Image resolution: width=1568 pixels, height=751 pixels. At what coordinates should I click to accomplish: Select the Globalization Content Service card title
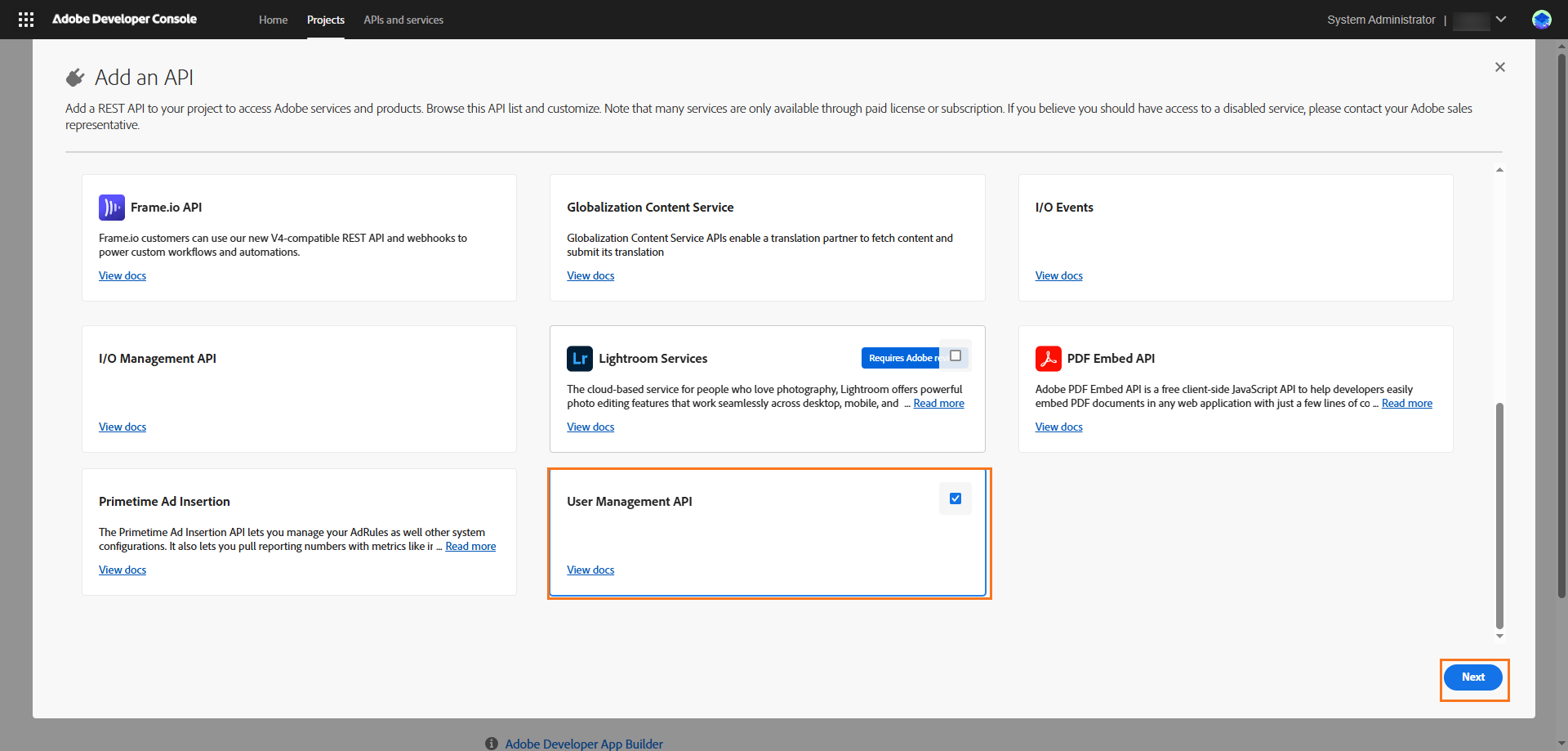coord(650,208)
